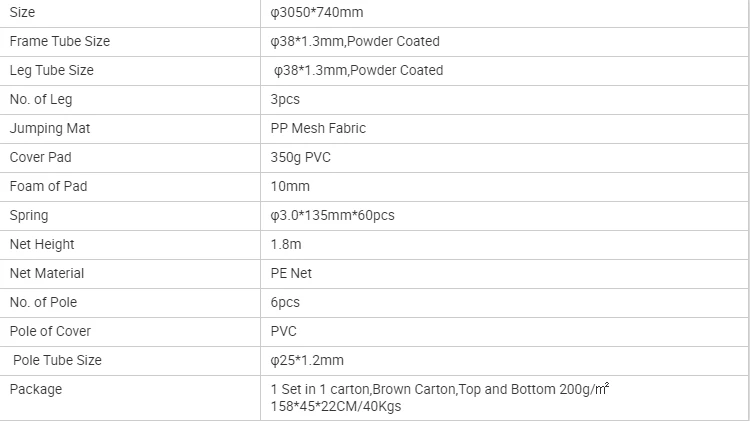Click the No. of Leg row label
This screenshot has height=421, width=750.
click(41, 100)
